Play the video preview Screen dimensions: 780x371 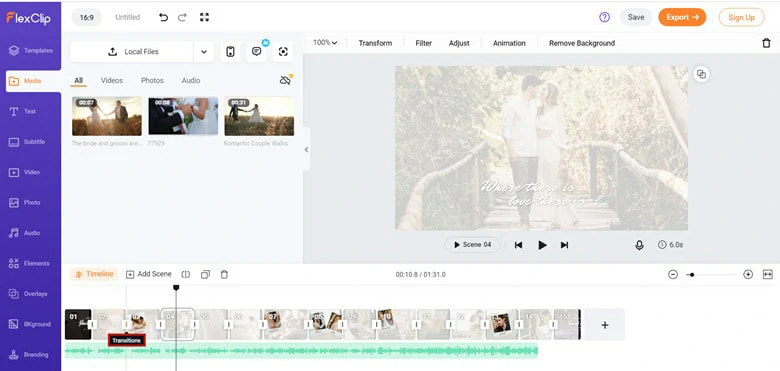[x=542, y=245]
